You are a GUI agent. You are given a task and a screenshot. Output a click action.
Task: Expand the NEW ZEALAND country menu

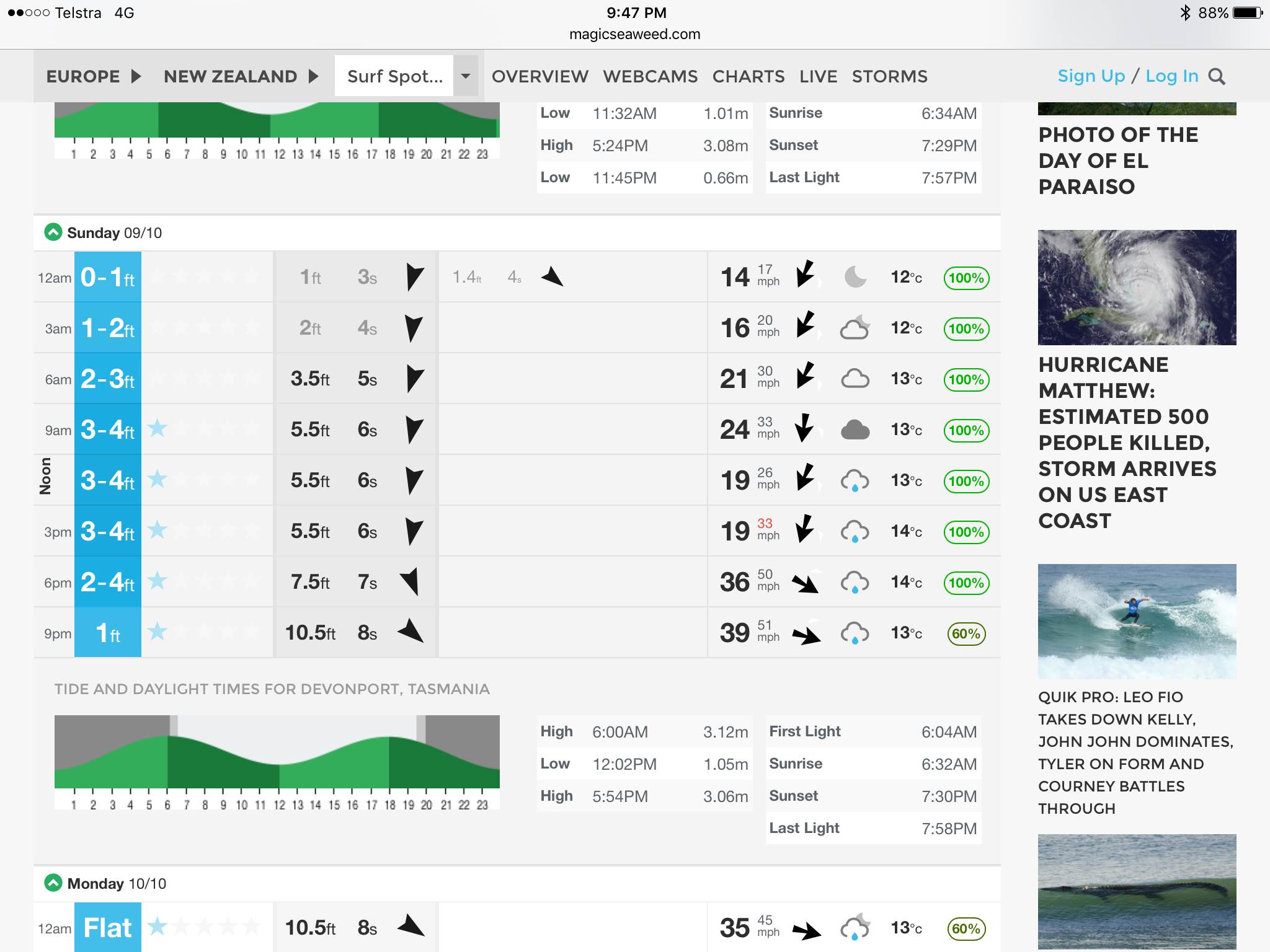(241, 76)
